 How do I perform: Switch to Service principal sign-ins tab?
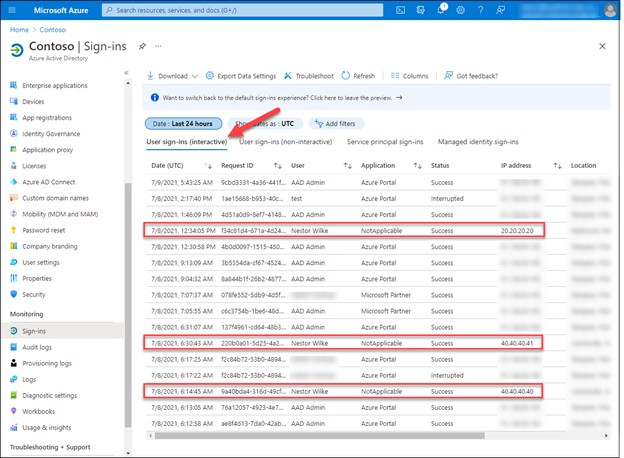pyautogui.click(x=385, y=142)
